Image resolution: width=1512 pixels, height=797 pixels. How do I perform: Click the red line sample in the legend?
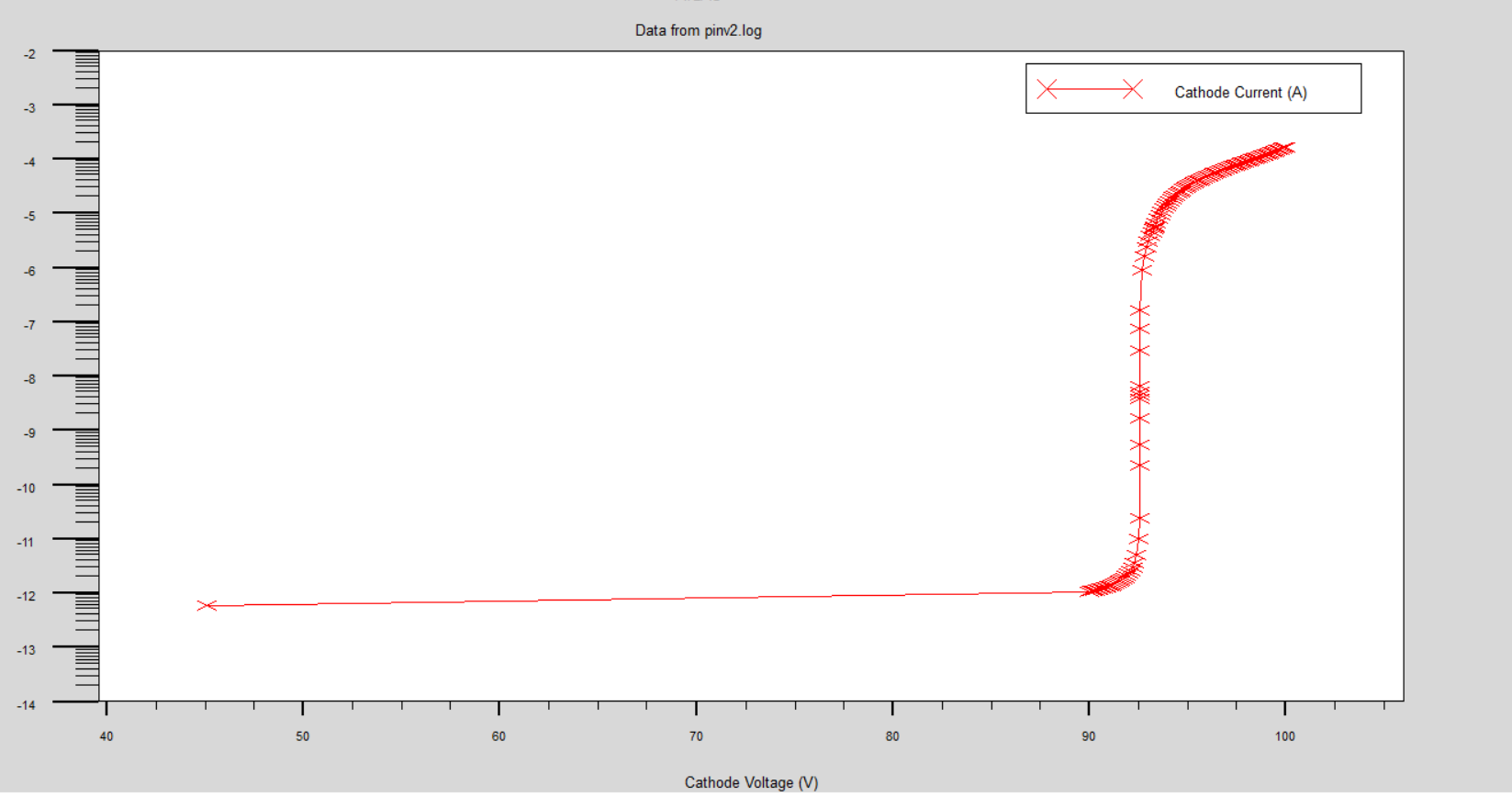click(x=1090, y=89)
